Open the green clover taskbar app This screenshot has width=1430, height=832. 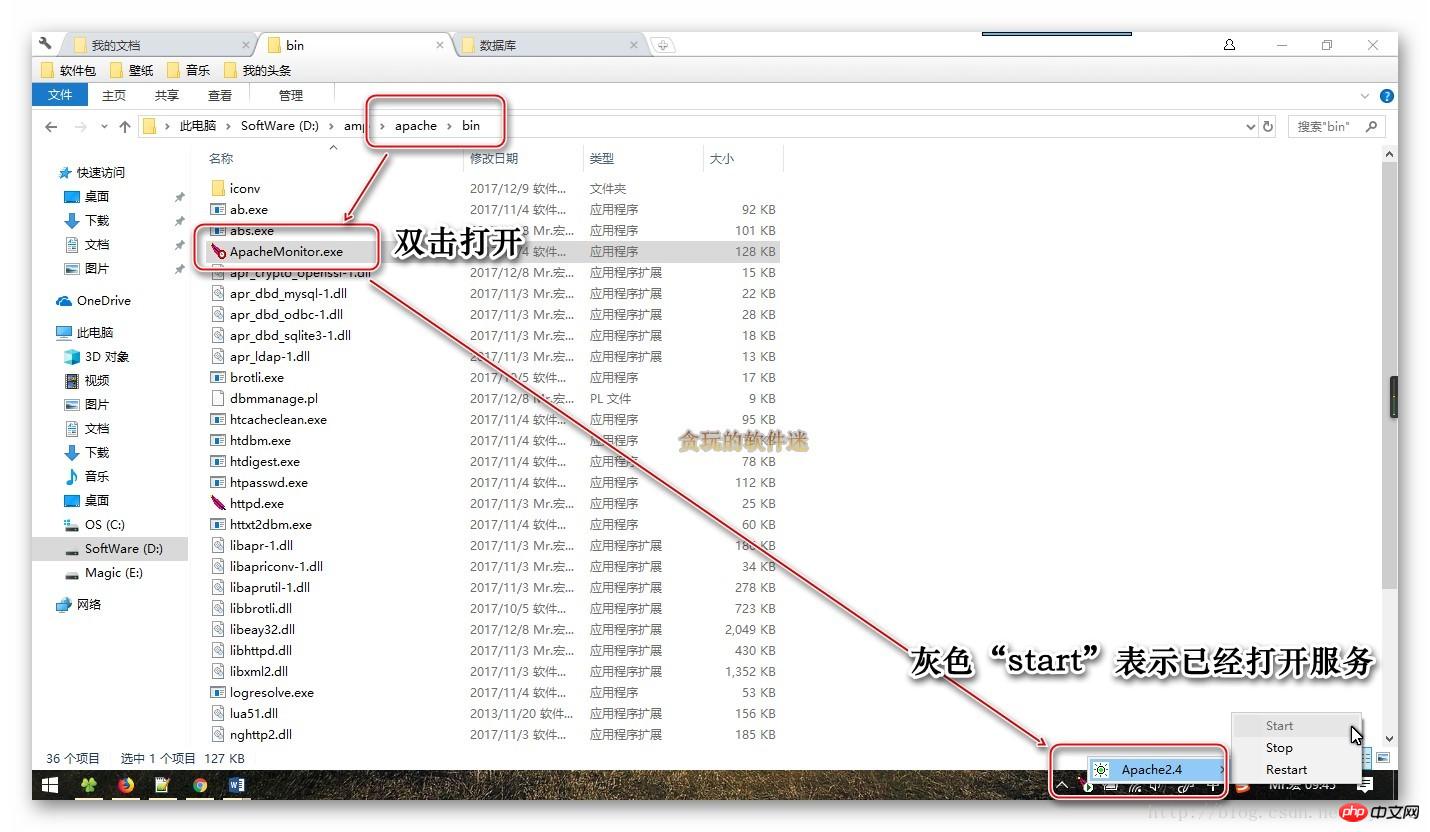[x=88, y=785]
